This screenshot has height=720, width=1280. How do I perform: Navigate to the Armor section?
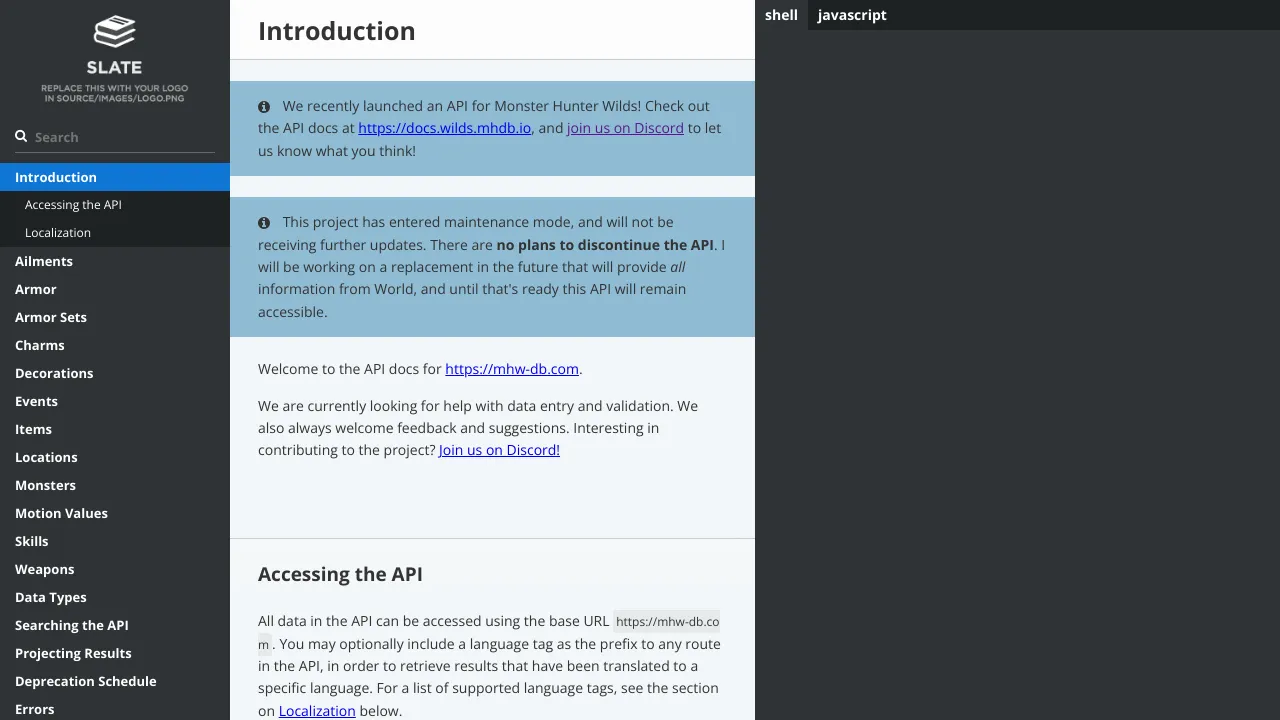click(115, 289)
